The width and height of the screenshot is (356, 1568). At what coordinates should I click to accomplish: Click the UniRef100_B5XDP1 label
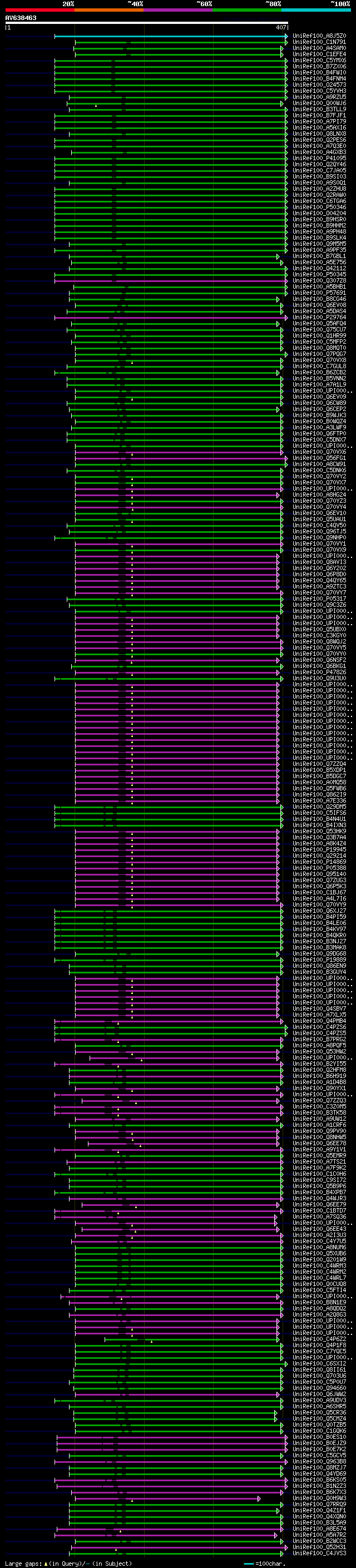319,770
